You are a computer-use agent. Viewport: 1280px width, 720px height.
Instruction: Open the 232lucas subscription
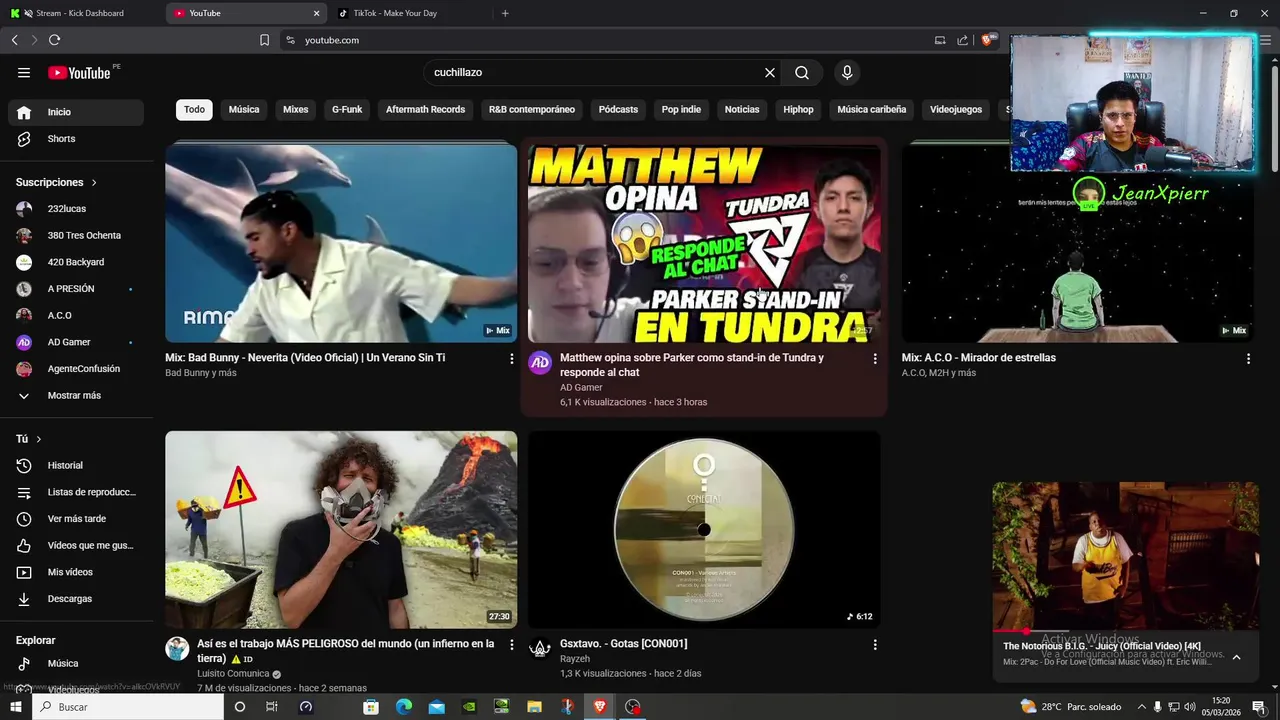click(x=76, y=209)
